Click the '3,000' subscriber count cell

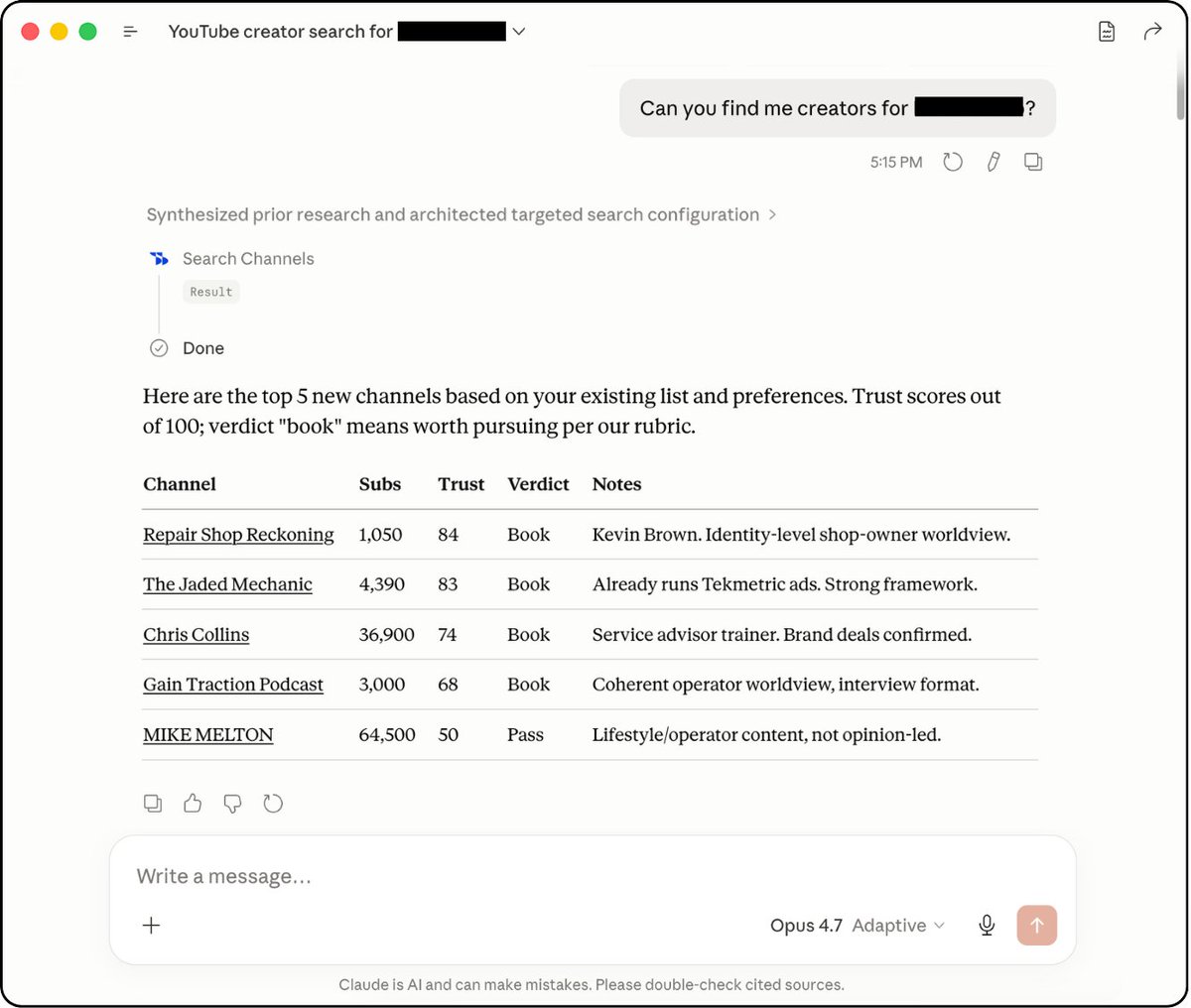click(381, 685)
